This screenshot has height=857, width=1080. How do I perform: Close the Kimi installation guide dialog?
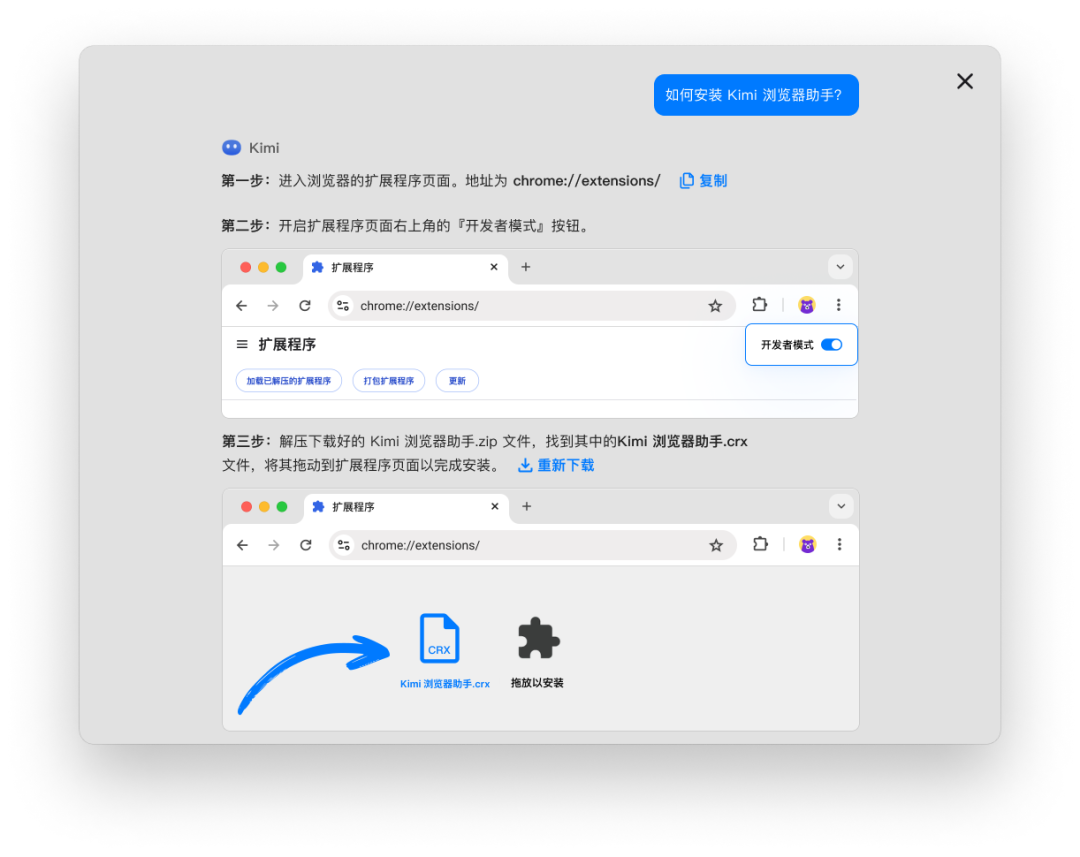pos(964,81)
